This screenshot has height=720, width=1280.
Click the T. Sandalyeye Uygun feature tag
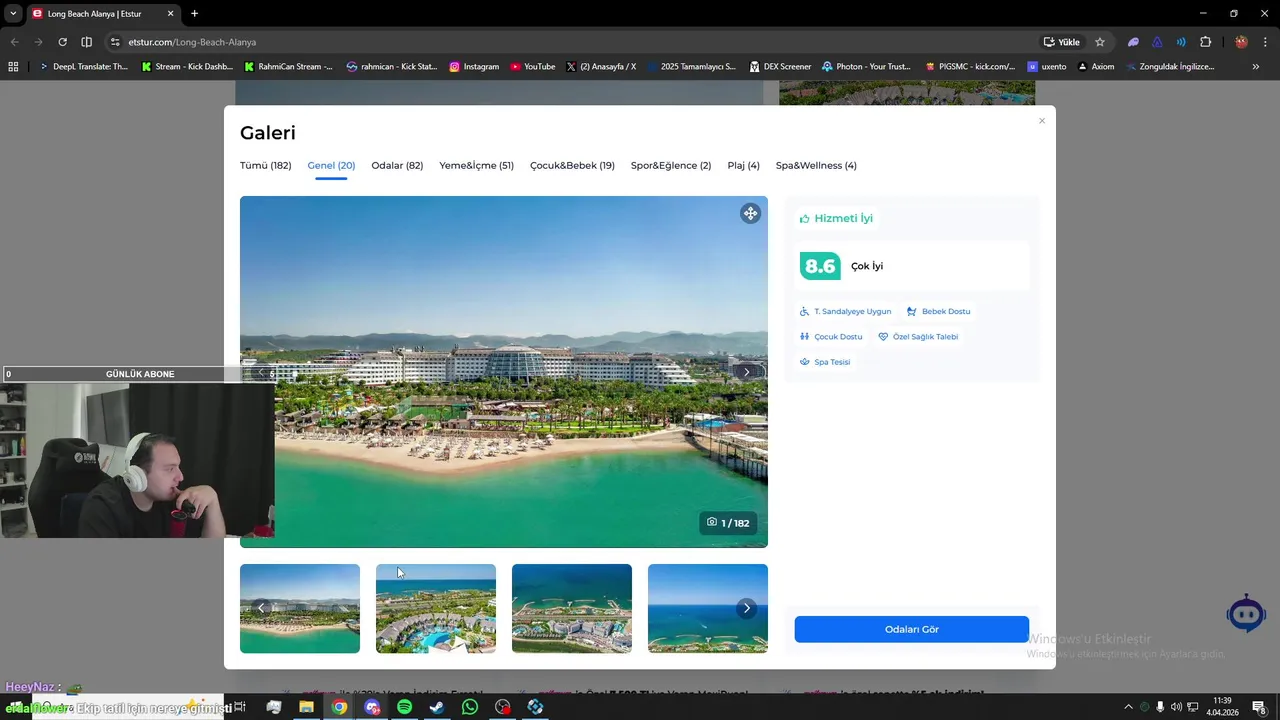[845, 311]
